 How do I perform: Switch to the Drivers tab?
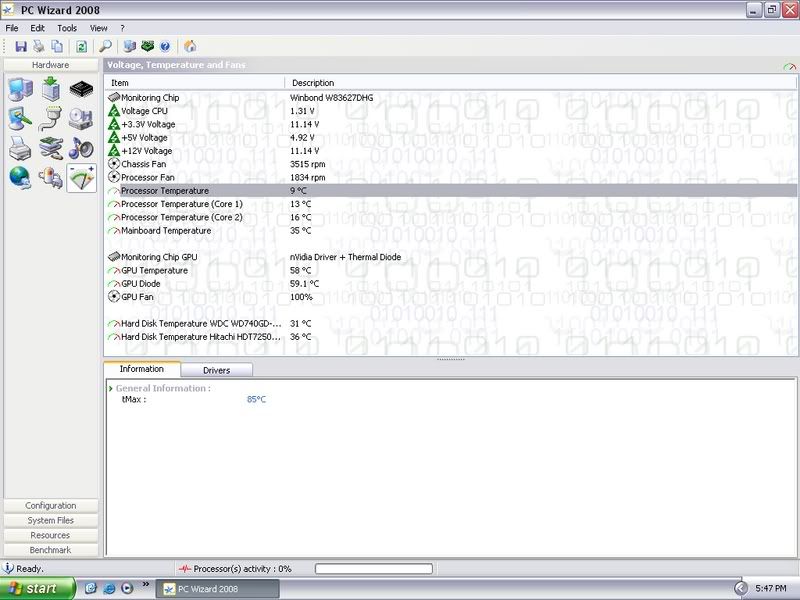[216, 370]
